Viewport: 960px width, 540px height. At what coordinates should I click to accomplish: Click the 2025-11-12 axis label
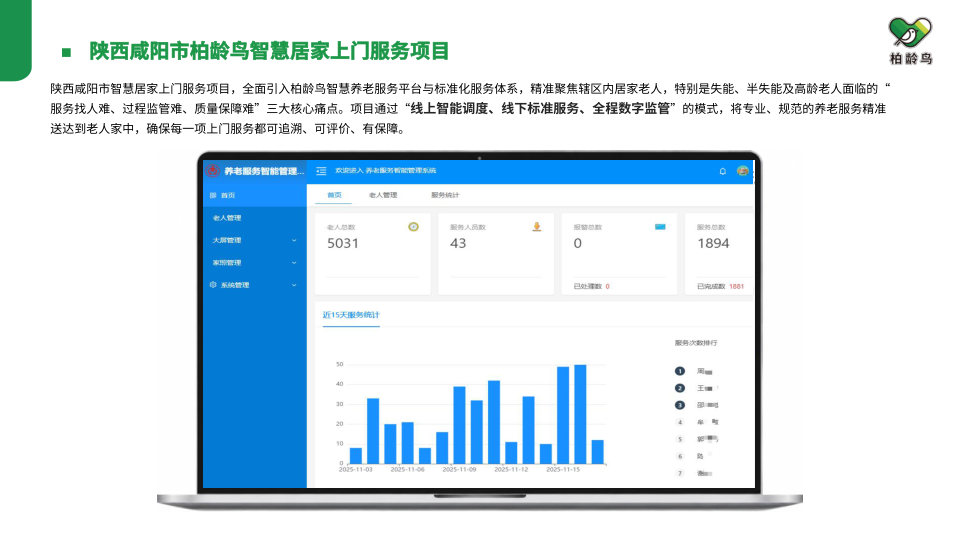[x=511, y=470]
